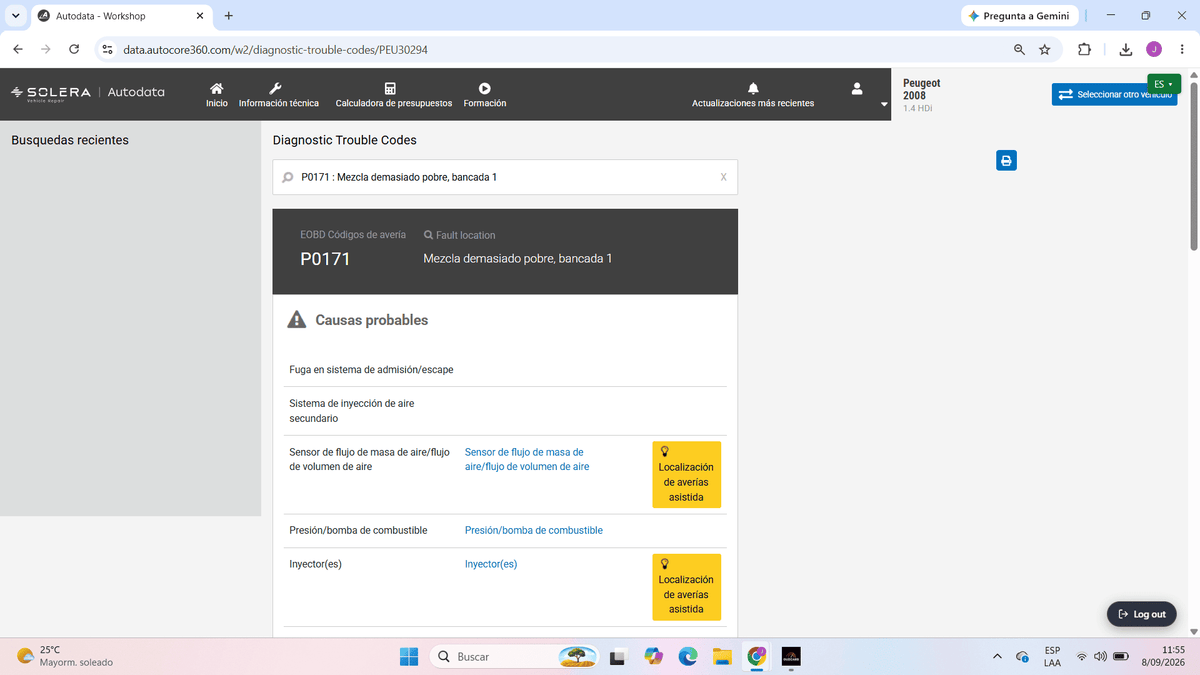Click the P0171 trouble code search field
Image resolution: width=1200 pixels, height=675 pixels.
click(x=505, y=177)
